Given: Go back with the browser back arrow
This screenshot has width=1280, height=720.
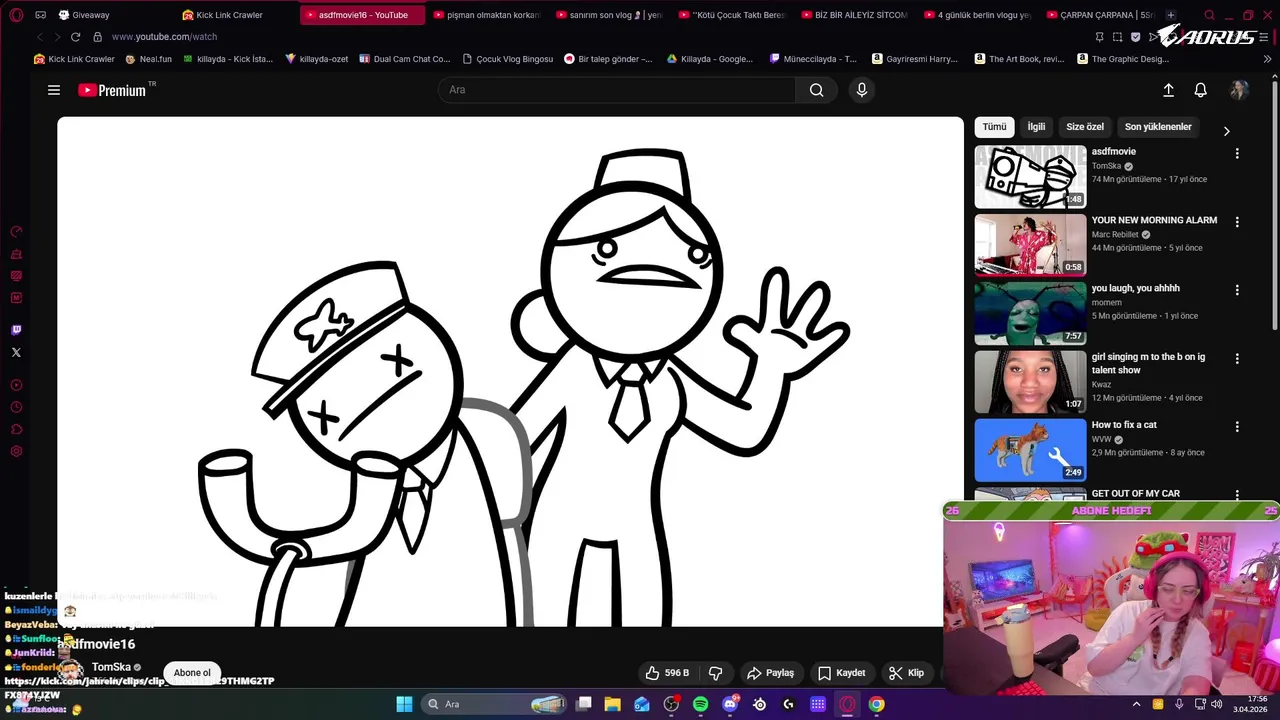Looking at the screenshot, I should [x=40, y=37].
